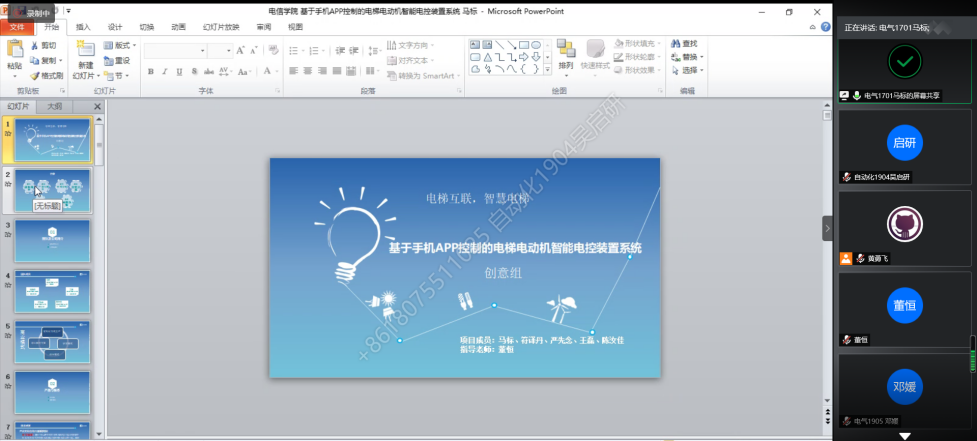Open the Slide Show (幻灯片放映) tab
Image resolution: width=977 pixels, height=441 pixels.
221,27
